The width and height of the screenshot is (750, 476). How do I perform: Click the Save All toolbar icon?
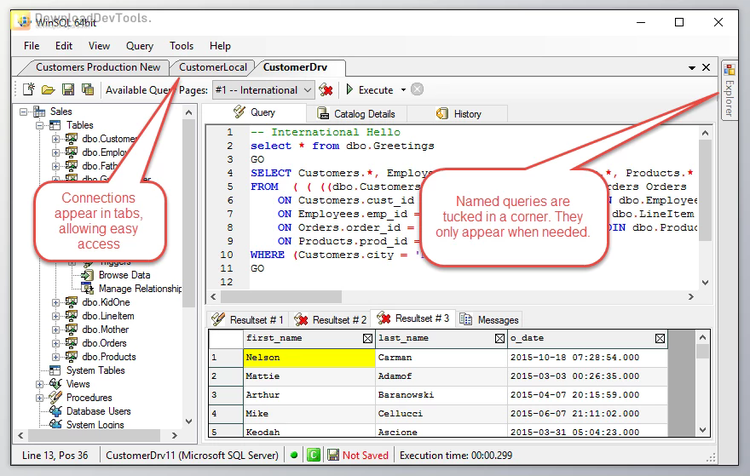88,89
